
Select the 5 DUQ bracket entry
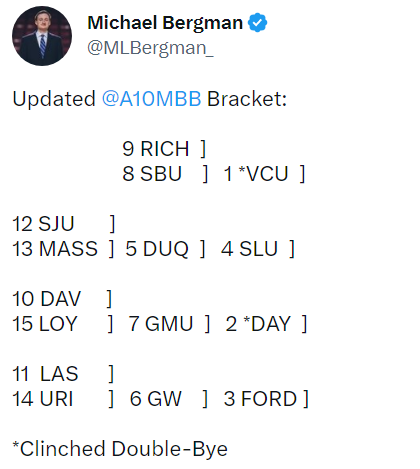157,249
